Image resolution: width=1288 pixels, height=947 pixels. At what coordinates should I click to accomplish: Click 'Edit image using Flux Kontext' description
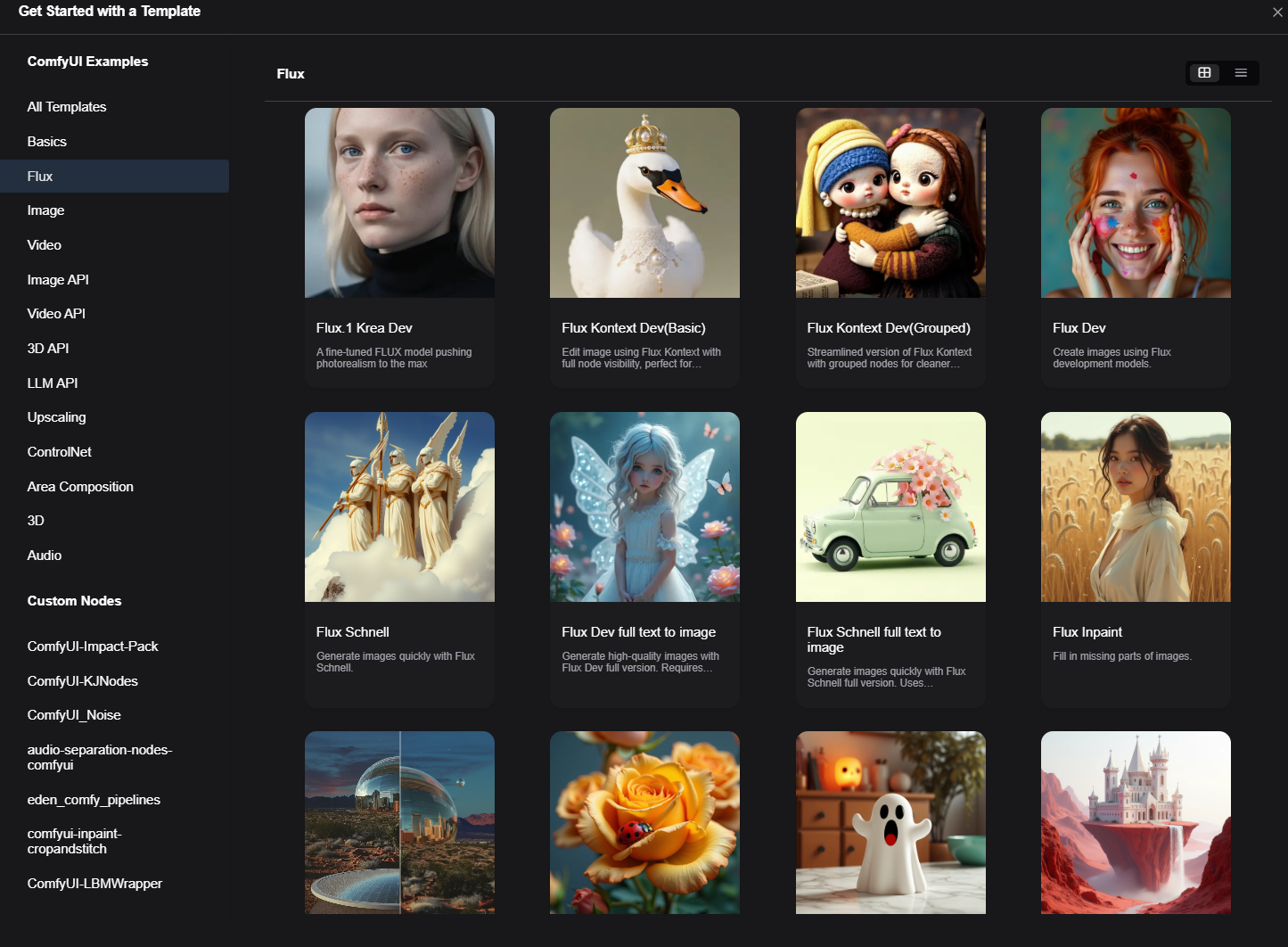click(642, 358)
